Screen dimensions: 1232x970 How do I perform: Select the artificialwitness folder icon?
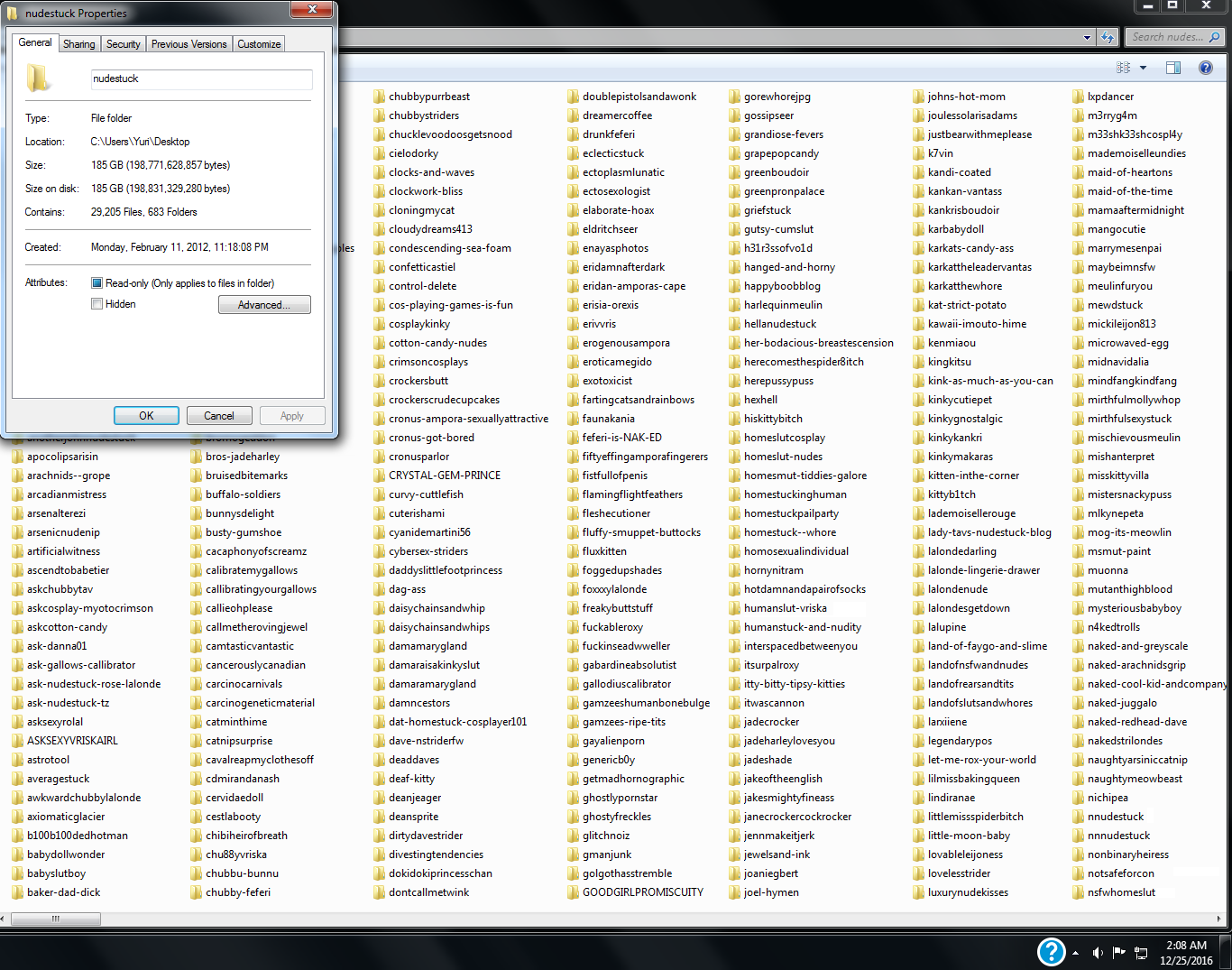click(18, 551)
